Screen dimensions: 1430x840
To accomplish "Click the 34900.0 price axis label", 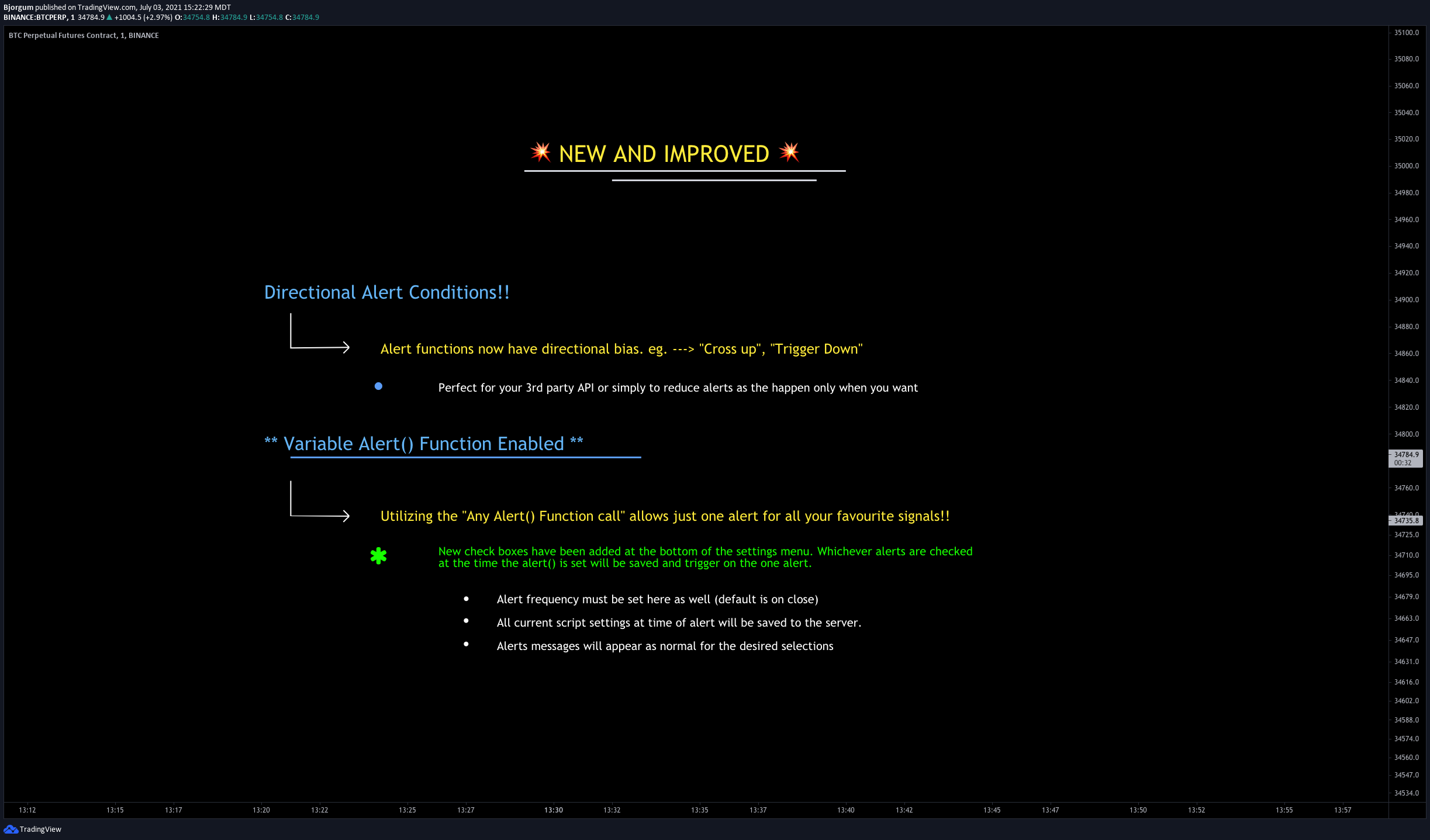I will tap(1407, 300).
